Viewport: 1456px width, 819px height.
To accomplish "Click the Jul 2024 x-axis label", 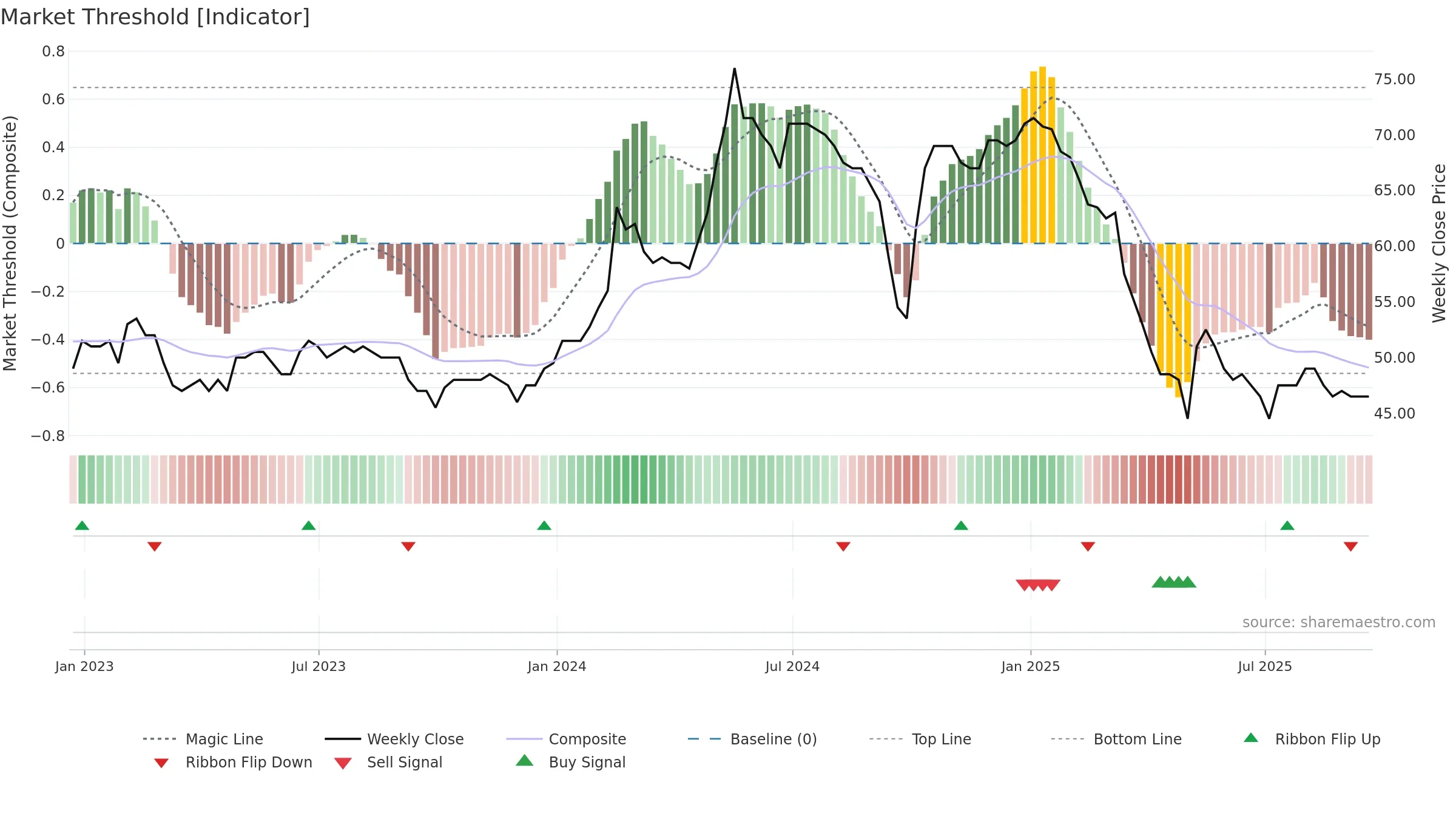I will point(792,666).
